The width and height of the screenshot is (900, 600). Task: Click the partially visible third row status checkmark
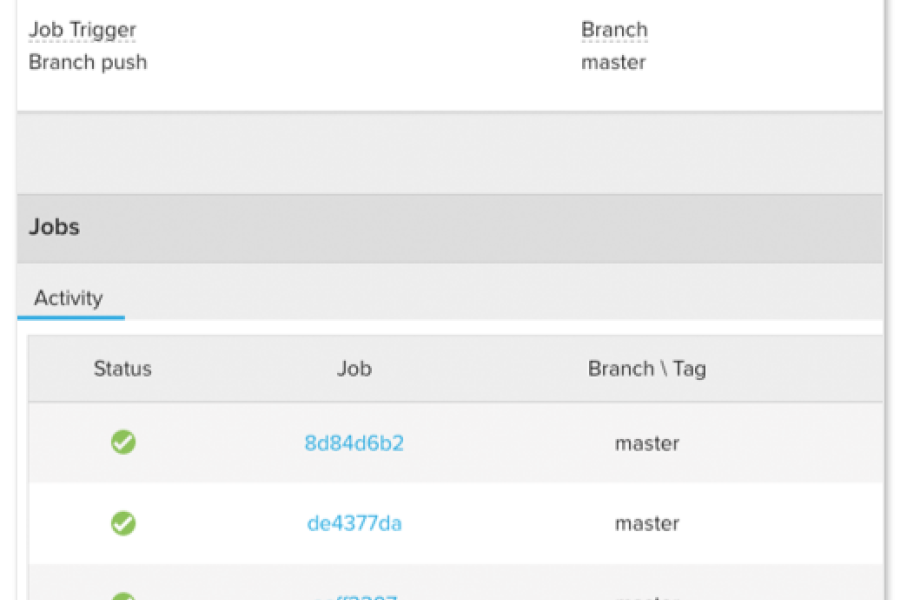(x=123, y=596)
